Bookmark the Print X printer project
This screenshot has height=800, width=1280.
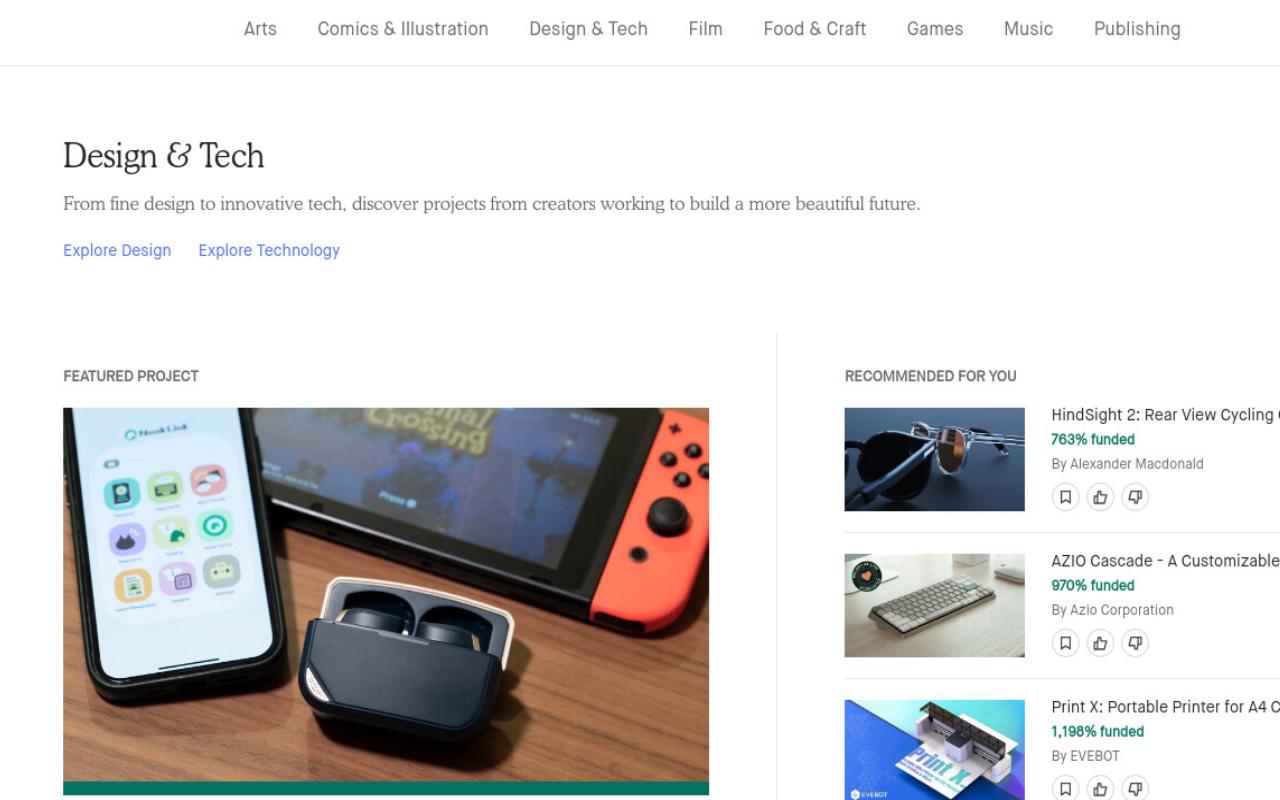pyautogui.click(x=1065, y=788)
